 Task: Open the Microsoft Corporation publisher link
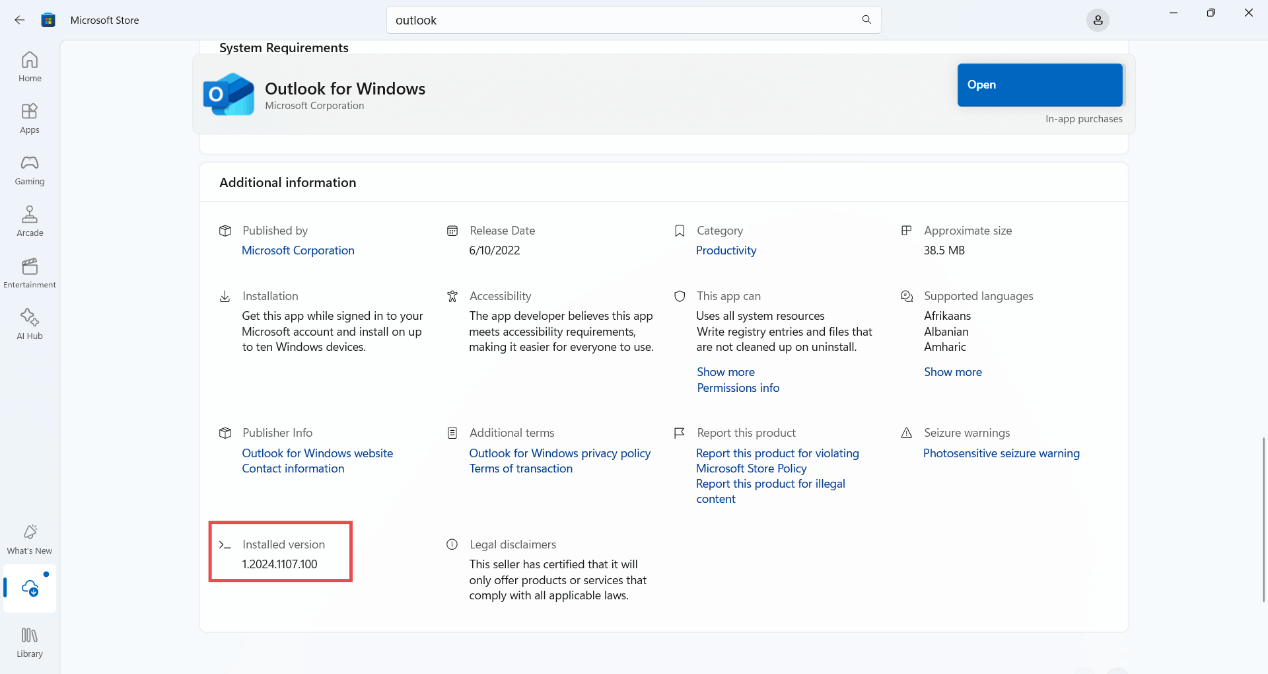pyautogui.click(x=298, y=251)
